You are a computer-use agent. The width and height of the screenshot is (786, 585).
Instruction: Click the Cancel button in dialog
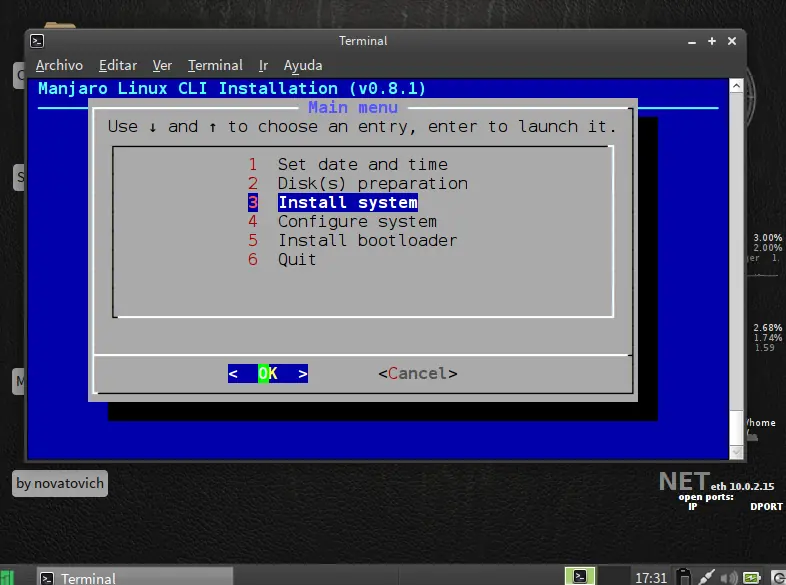[418, 373]
